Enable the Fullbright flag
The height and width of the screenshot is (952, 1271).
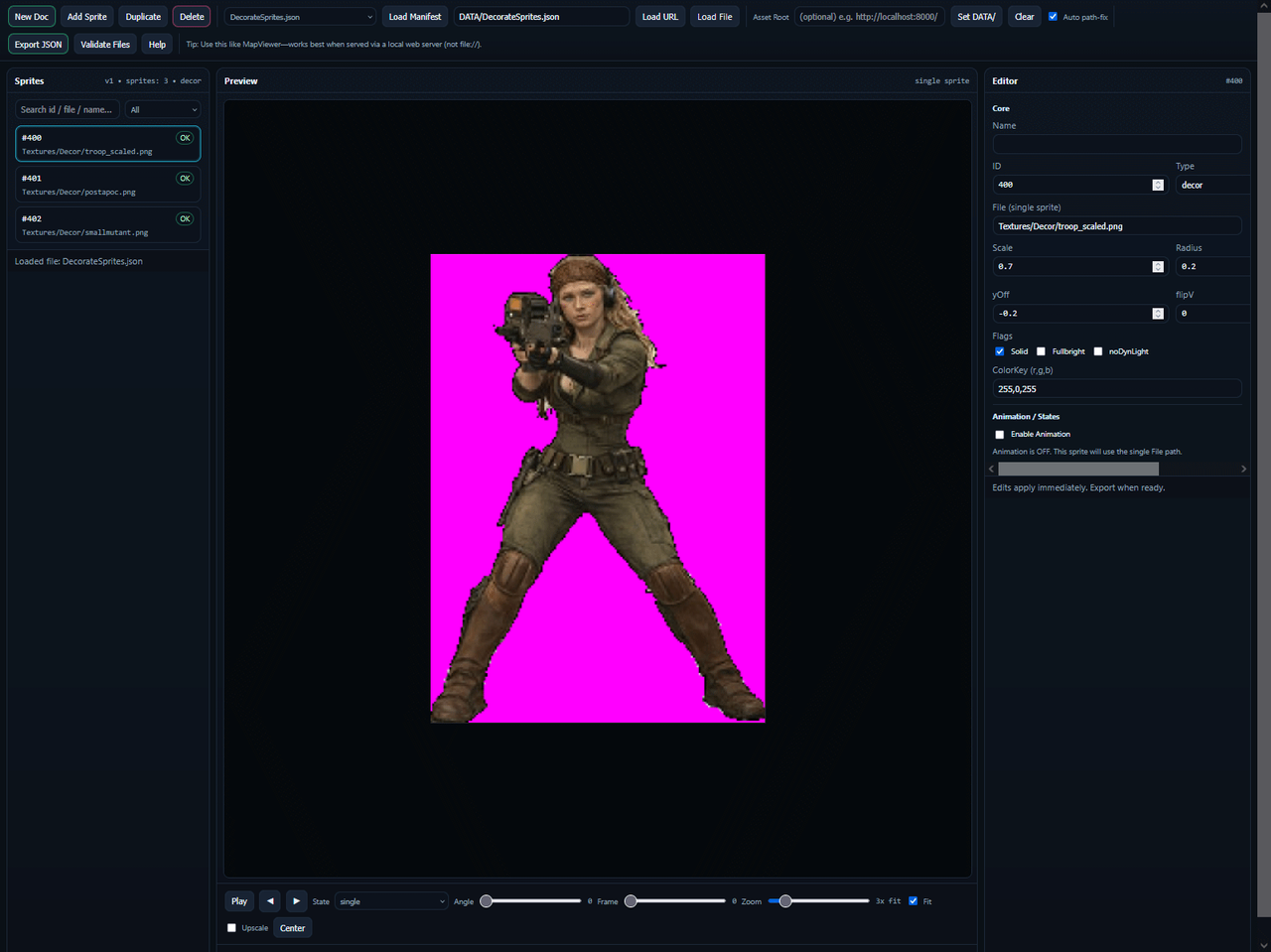[1041, 350]
